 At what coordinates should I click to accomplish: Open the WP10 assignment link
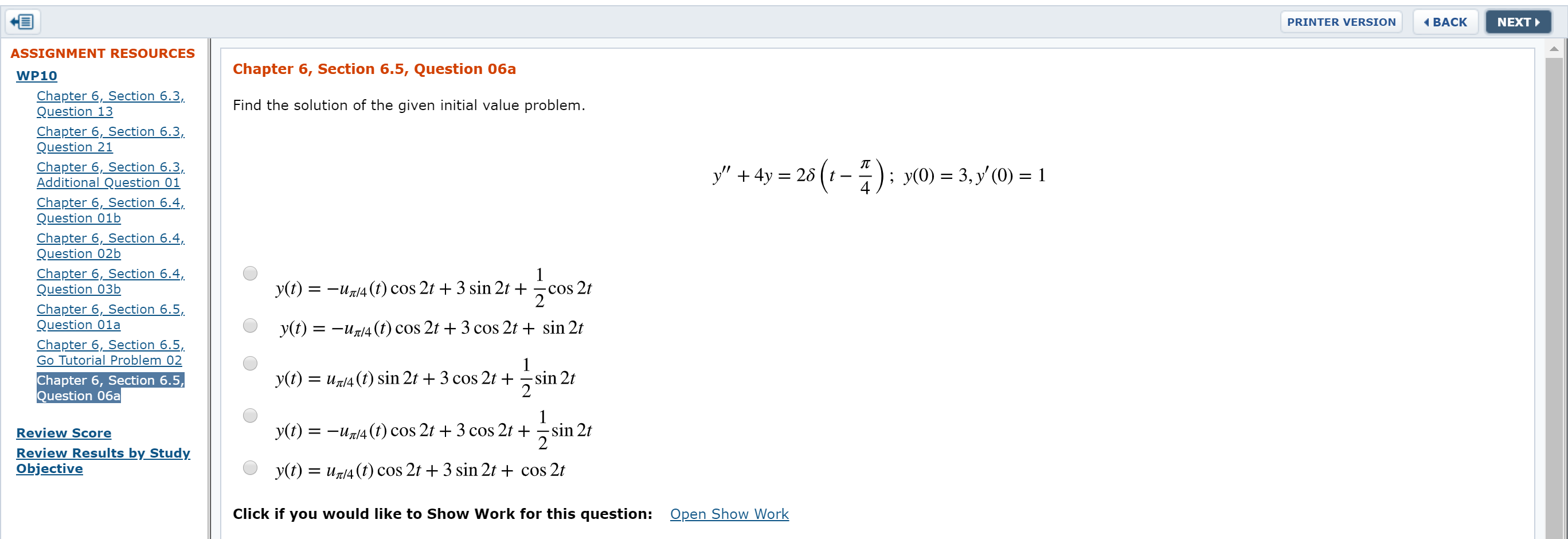click(37, 76)
